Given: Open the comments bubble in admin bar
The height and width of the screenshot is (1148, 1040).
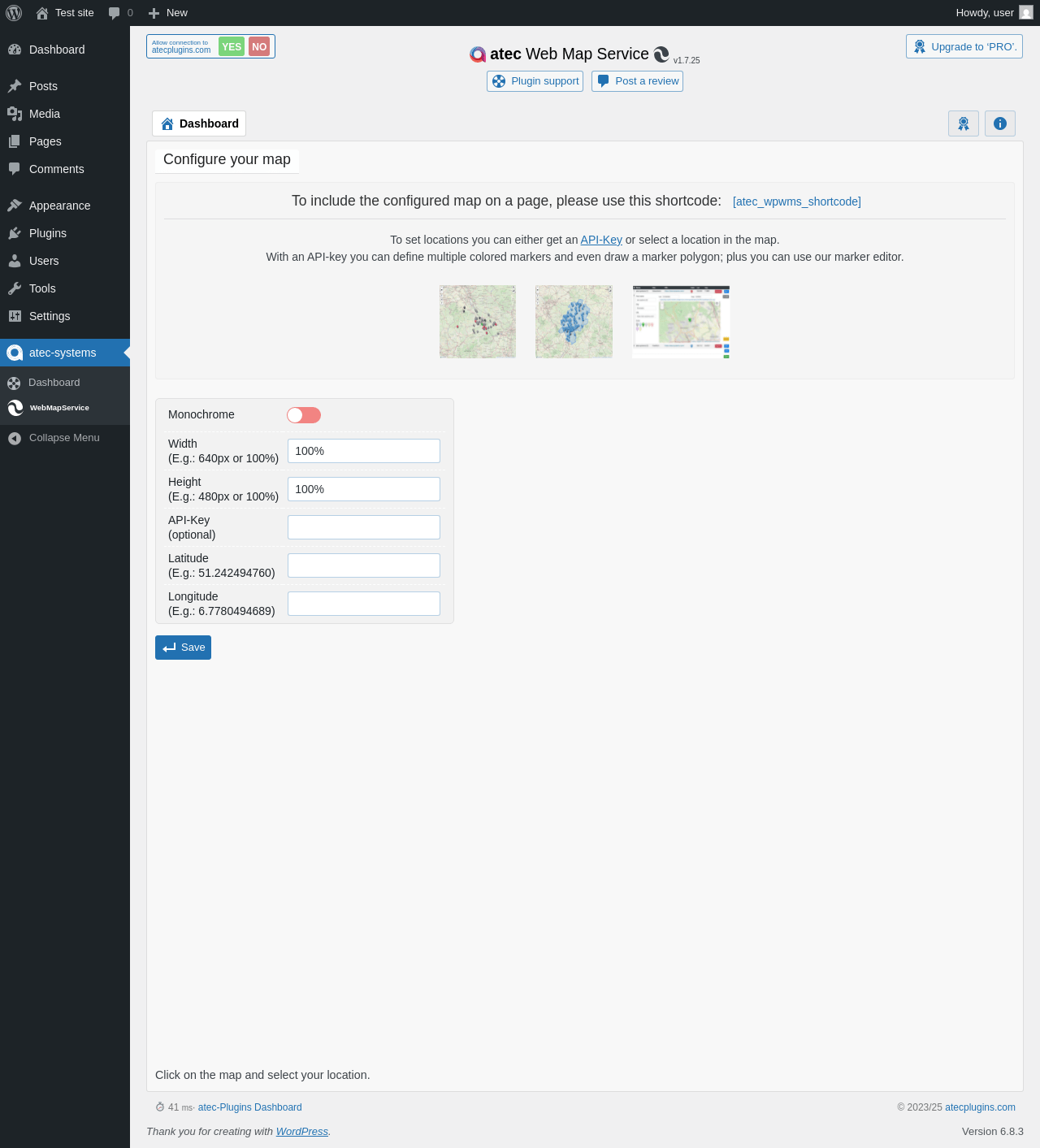Looking at the screenshot, I should [120, 13].
